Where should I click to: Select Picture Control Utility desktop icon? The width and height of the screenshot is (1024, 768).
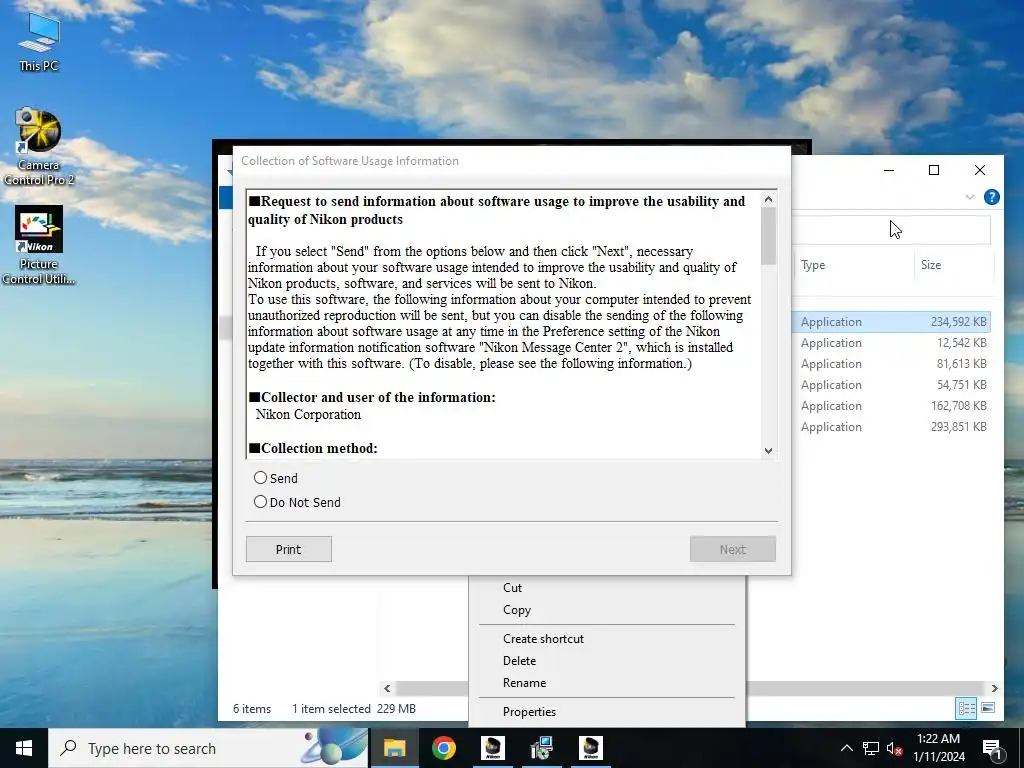39,246
